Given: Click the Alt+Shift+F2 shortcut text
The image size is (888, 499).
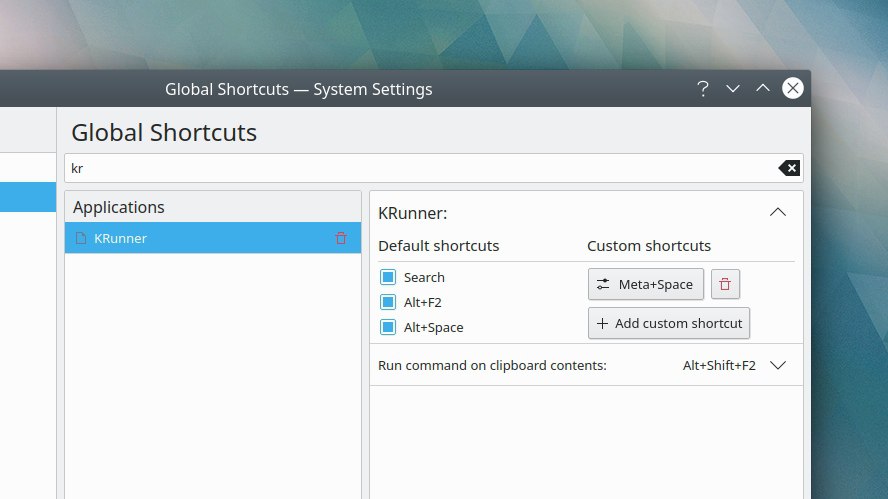Looking at the screenshot, I should [719, 365].
